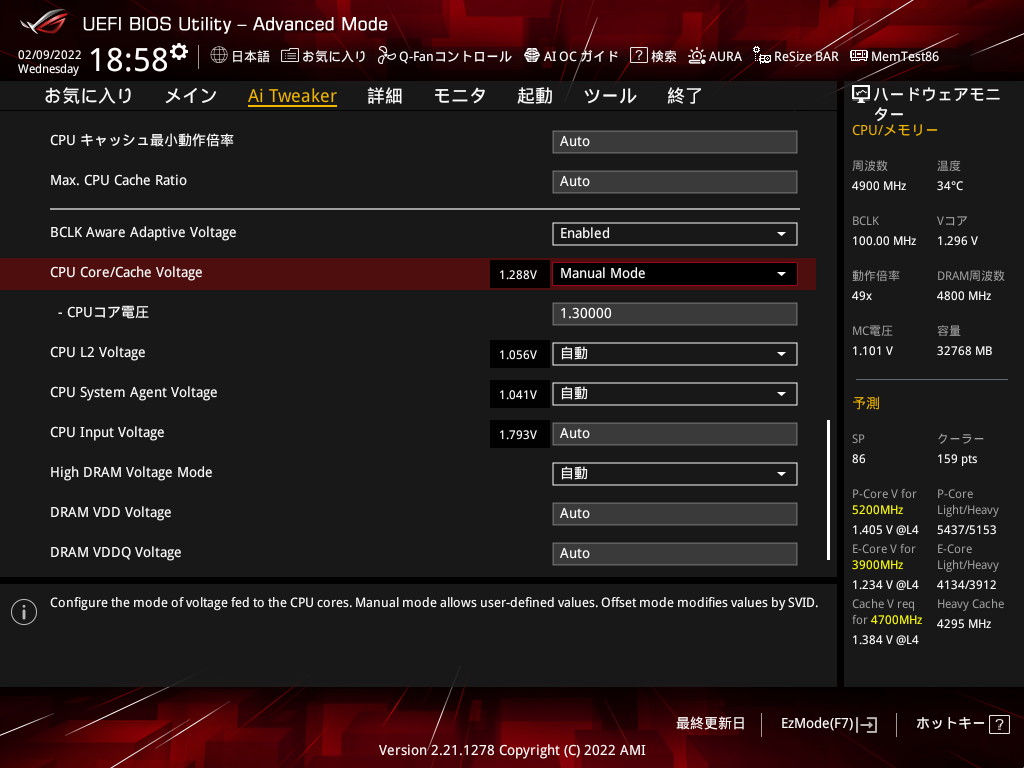This screenshot has height=768, width=1024.
Task: Click the hardware monitor screen icon
Action: [861, 95]
